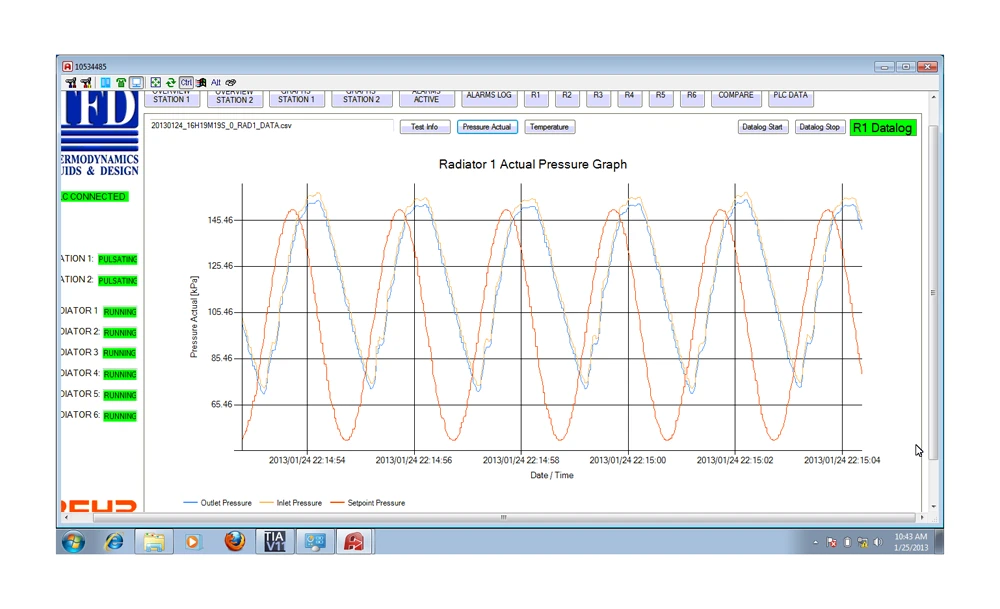This screenshot has height=609, width=1000.
Task: Show the Temperature graph
Action: (549, 127)
